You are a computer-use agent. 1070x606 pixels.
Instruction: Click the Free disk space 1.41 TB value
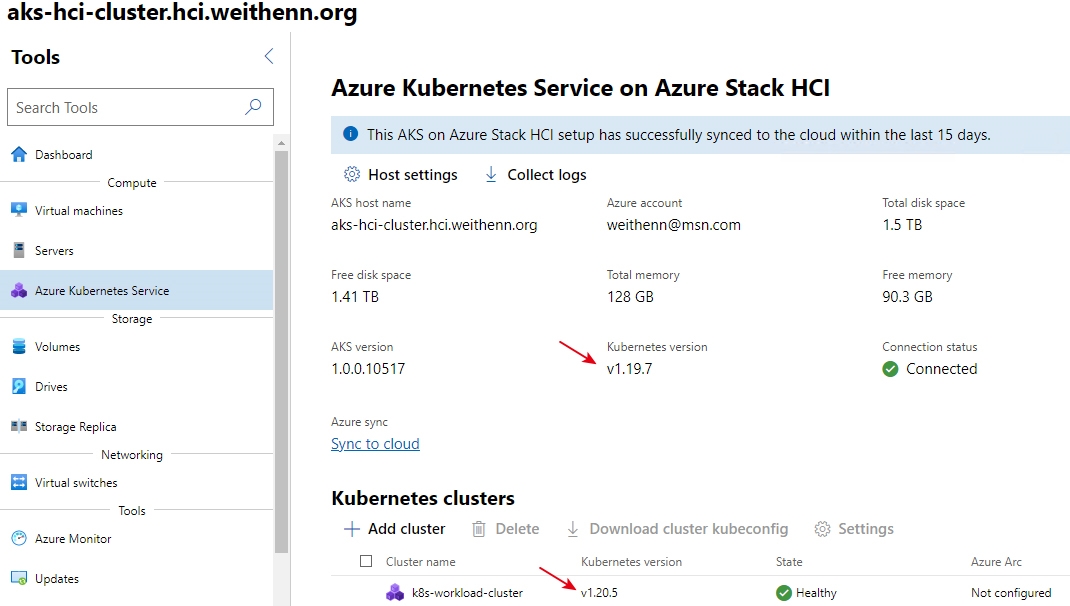(355, 297)
